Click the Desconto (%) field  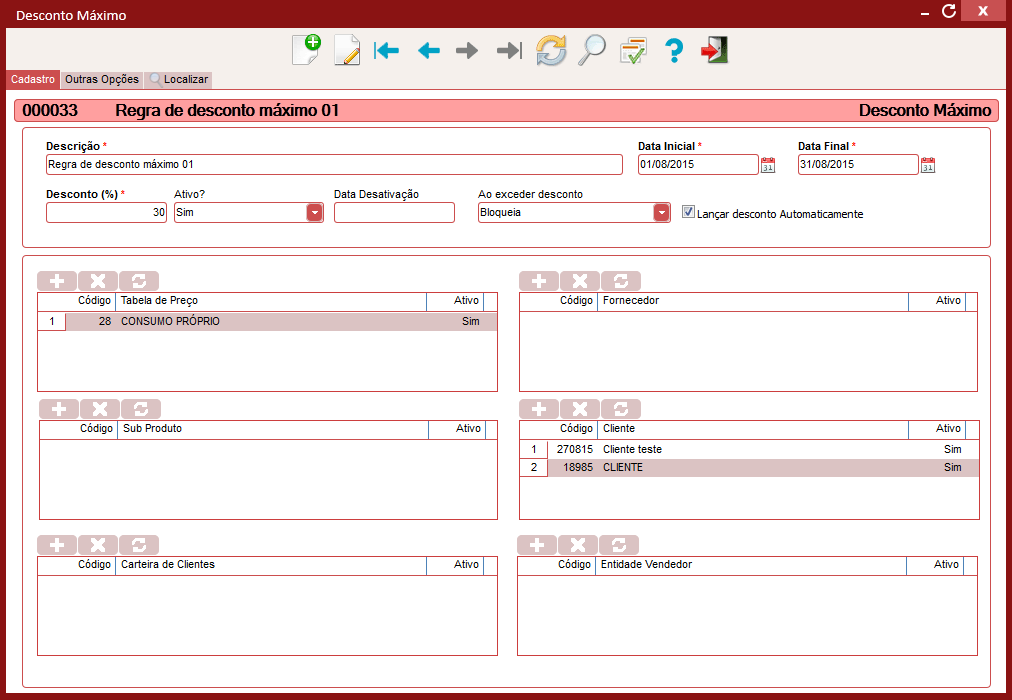click(x=106, y=212)
